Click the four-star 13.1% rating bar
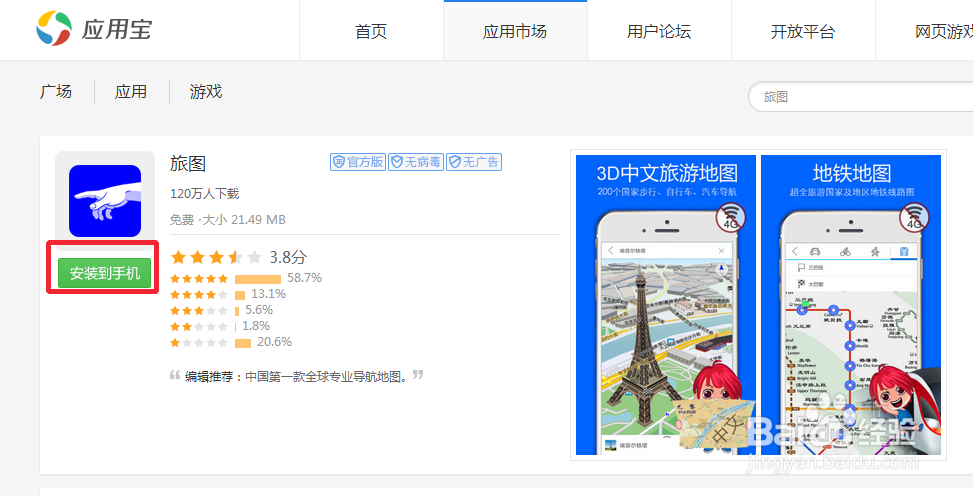 (240, 295)
